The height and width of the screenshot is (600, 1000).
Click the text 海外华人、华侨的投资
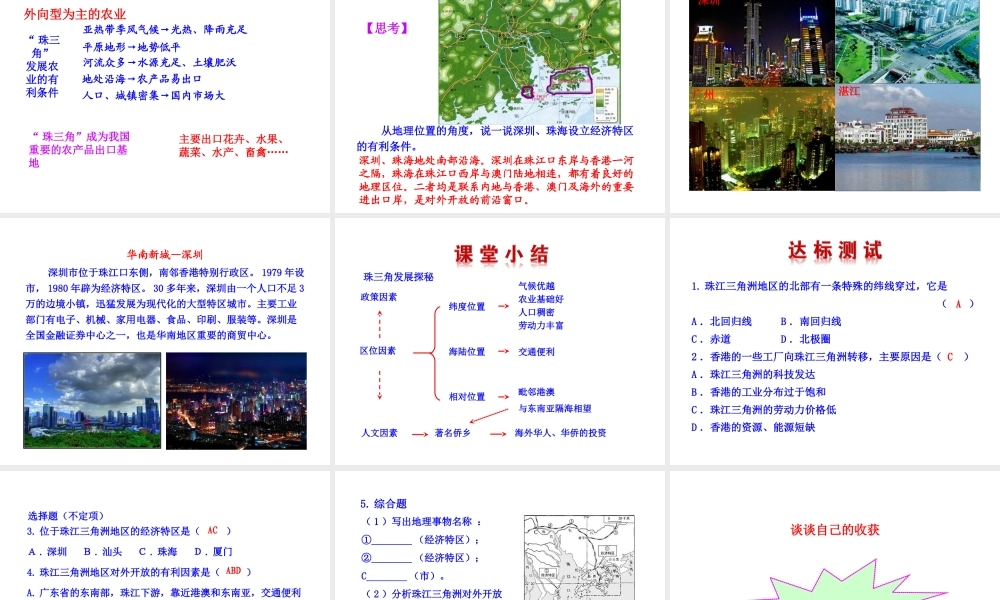(x=561, y=433)
